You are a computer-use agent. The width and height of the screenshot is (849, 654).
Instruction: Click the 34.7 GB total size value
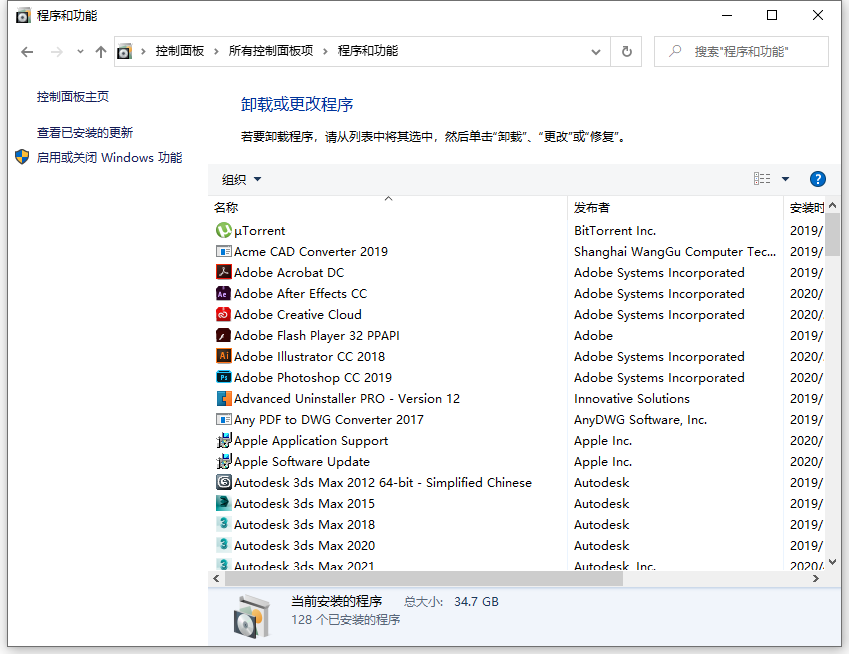[x=476, y=601]
